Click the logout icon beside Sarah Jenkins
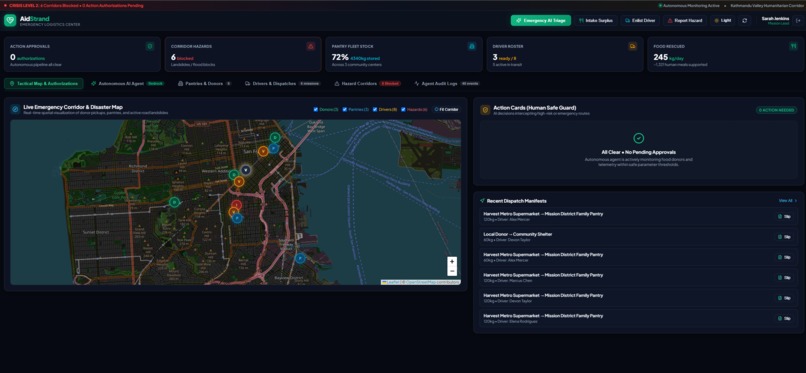Screen dimensions: 806x373 [x=798, y=21]
